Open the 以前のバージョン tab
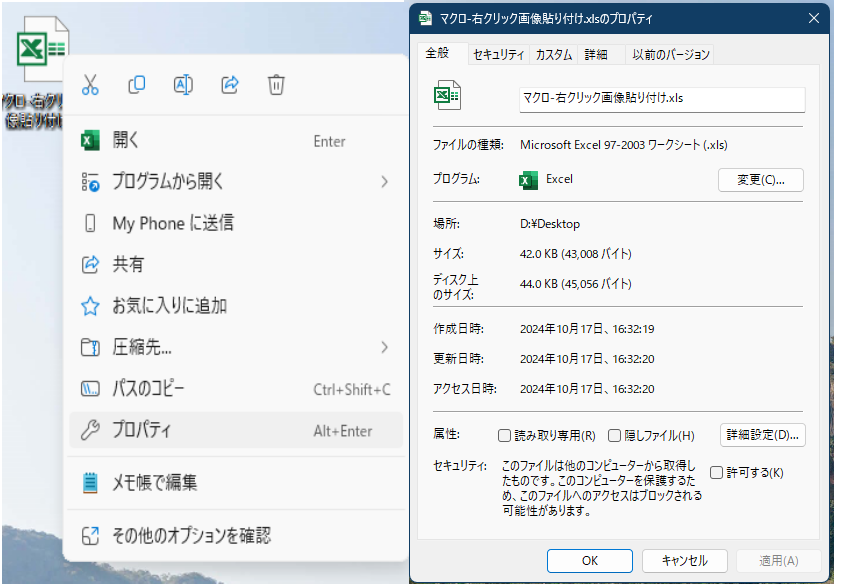 [670, 55]
